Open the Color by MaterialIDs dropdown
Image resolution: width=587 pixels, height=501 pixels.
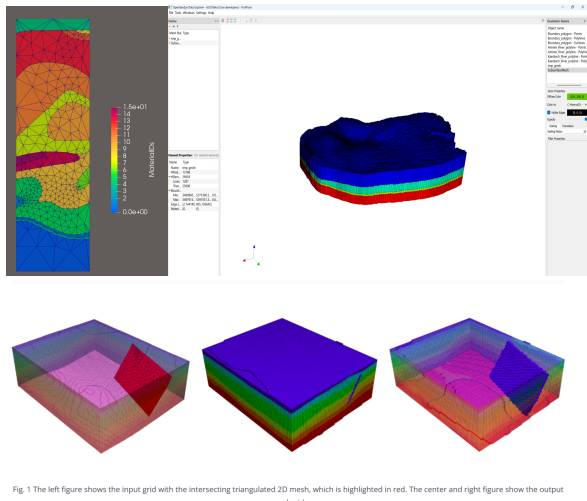tap(575, 104)
